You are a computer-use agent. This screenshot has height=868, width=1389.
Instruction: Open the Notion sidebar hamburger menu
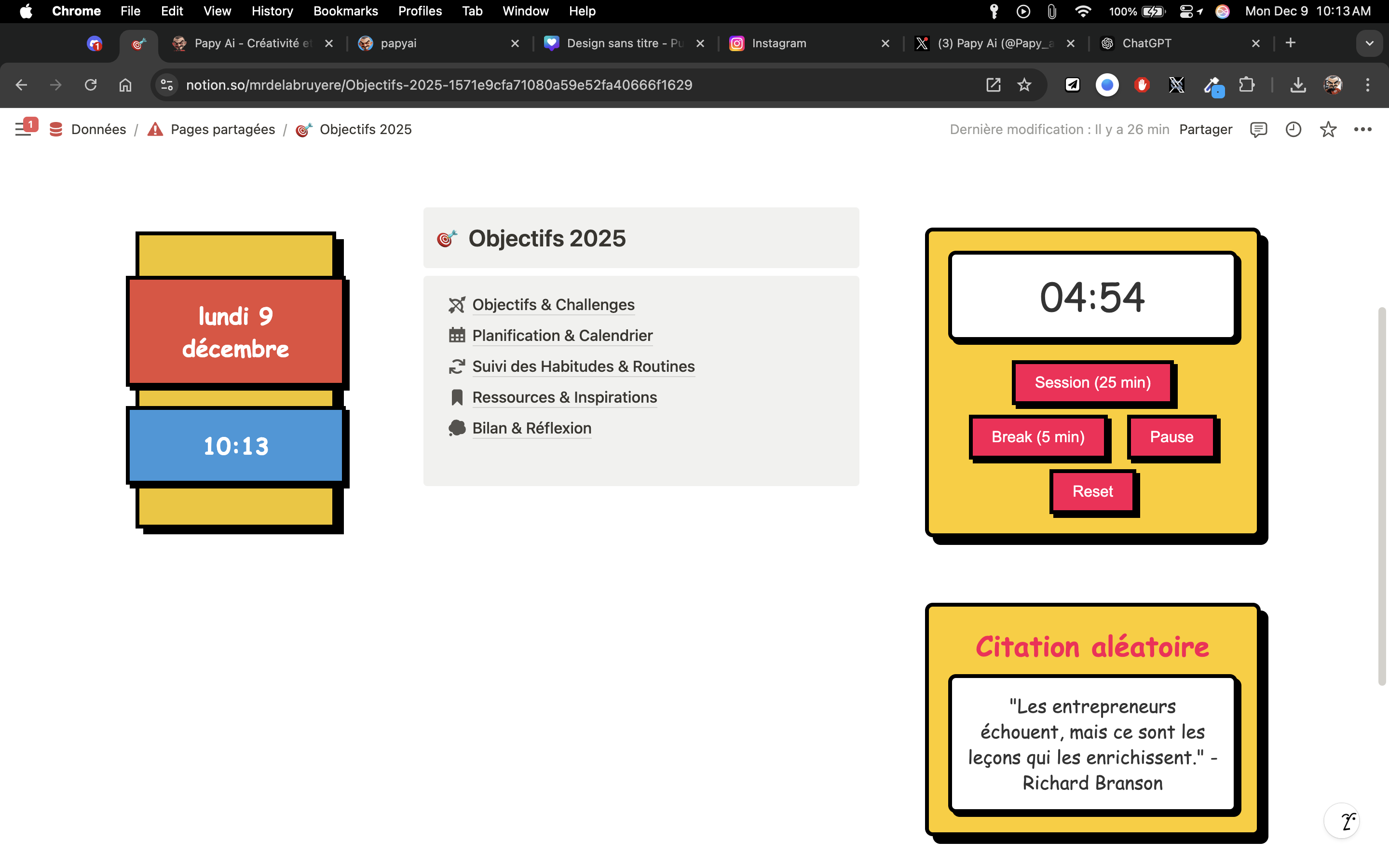[x=22, y=130]
